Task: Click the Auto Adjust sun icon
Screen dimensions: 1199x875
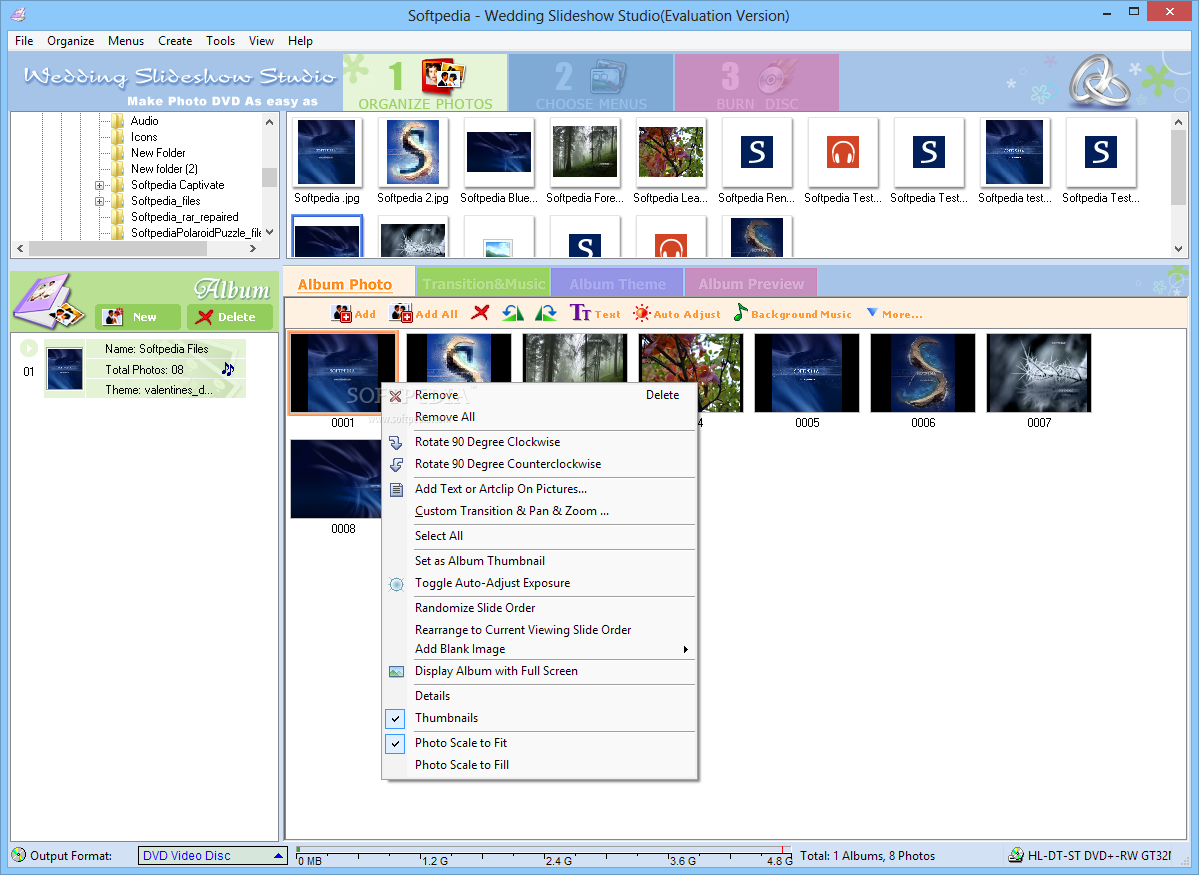Action: [642, 314]
